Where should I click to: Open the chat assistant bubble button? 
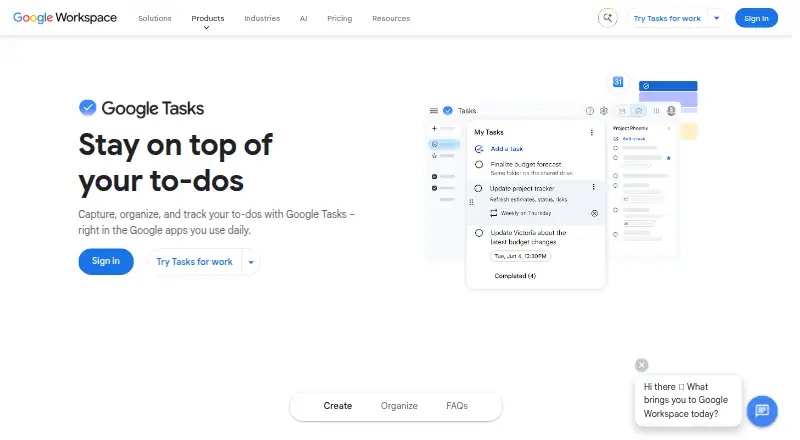tap(762, 410)
